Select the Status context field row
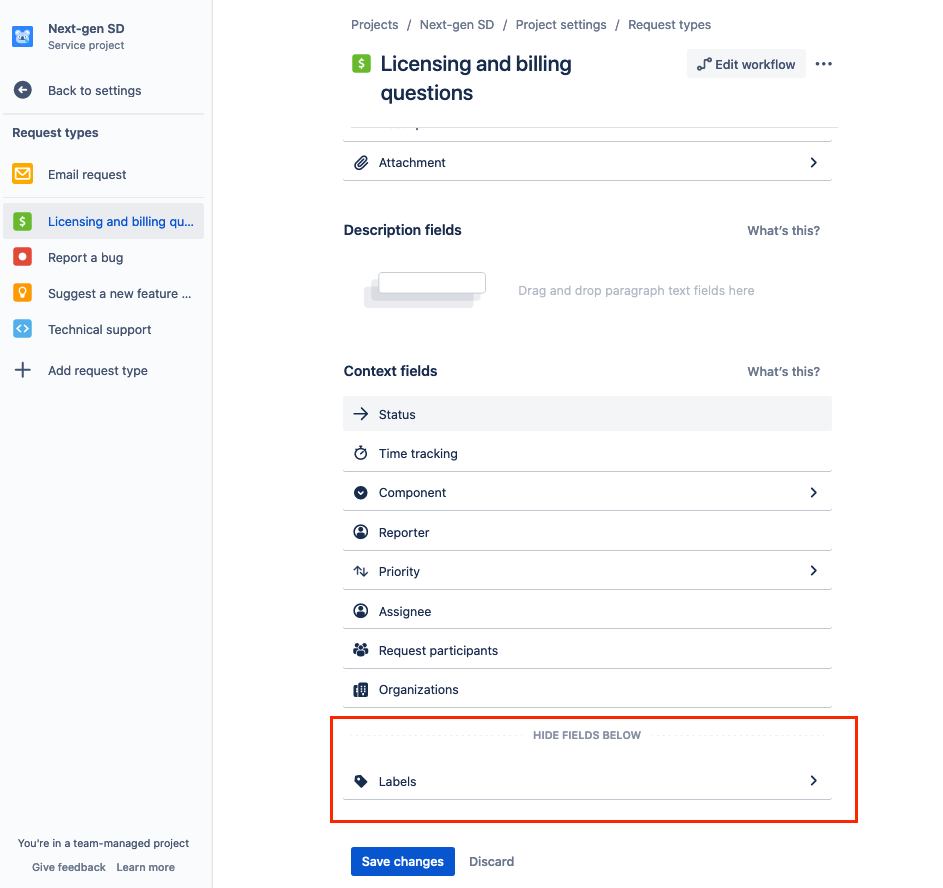Screen dimensions: 943x888 (x=587, y=414)
